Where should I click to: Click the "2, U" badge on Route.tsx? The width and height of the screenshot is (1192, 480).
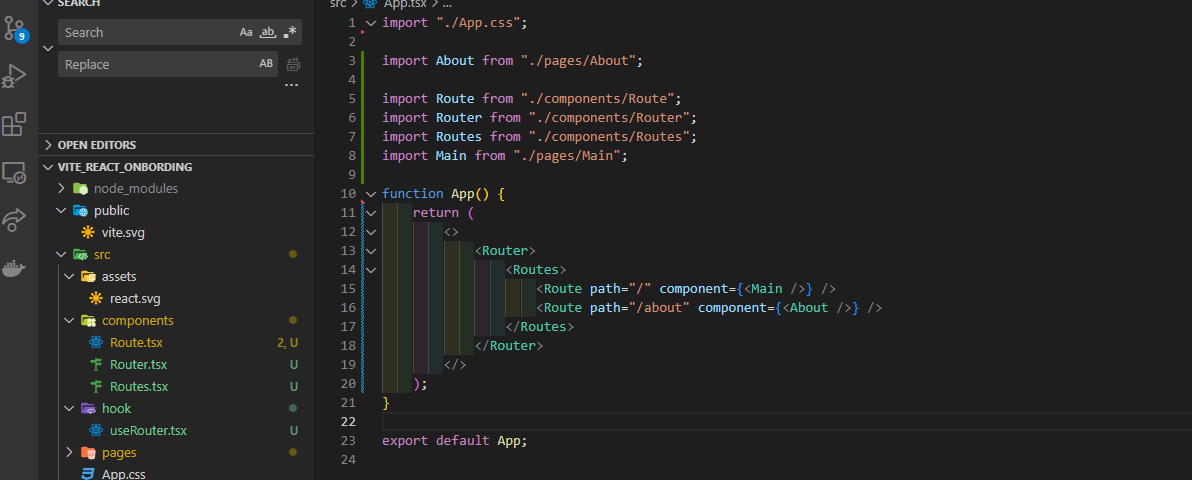[287, 342]
